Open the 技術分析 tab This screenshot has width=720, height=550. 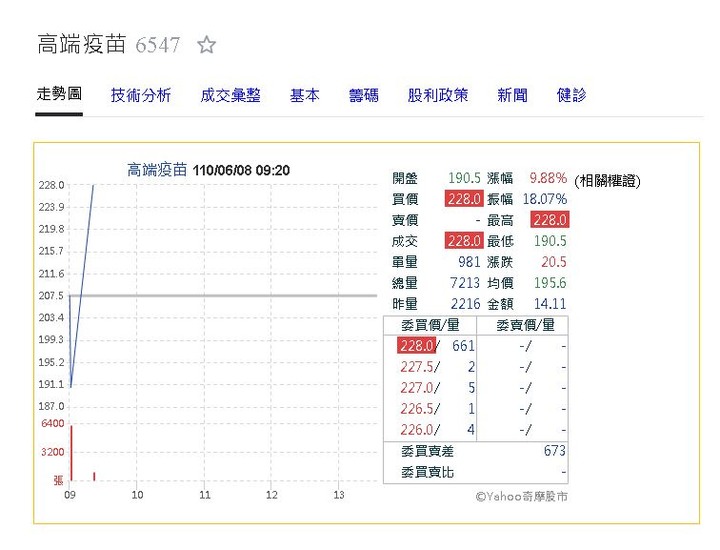point(141,95)
